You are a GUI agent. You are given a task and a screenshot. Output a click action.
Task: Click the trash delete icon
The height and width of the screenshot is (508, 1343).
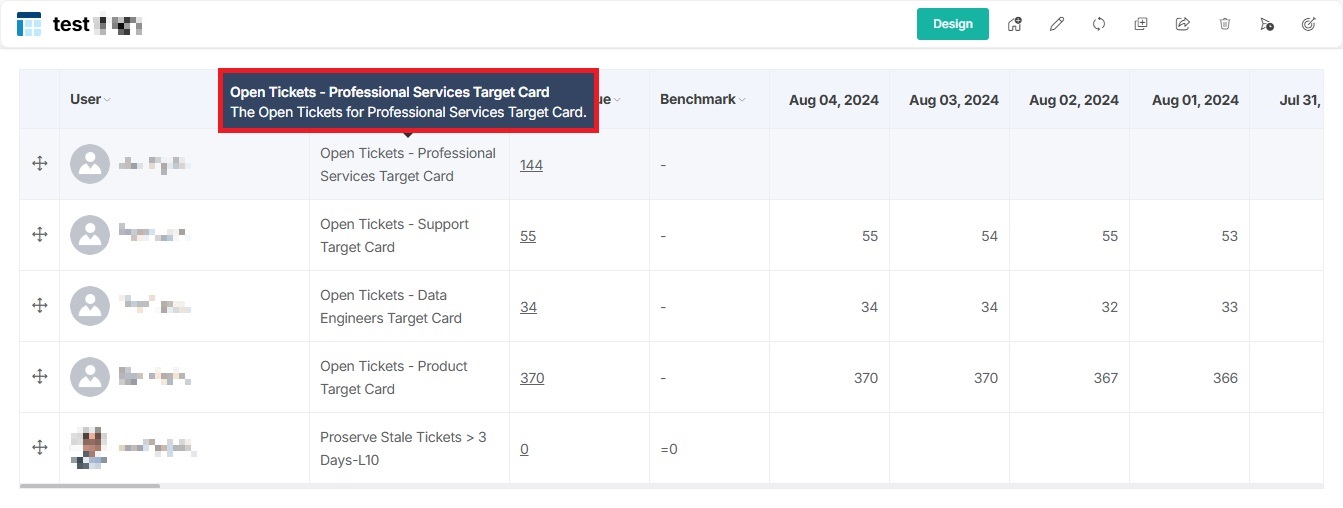click(1224, 24)
